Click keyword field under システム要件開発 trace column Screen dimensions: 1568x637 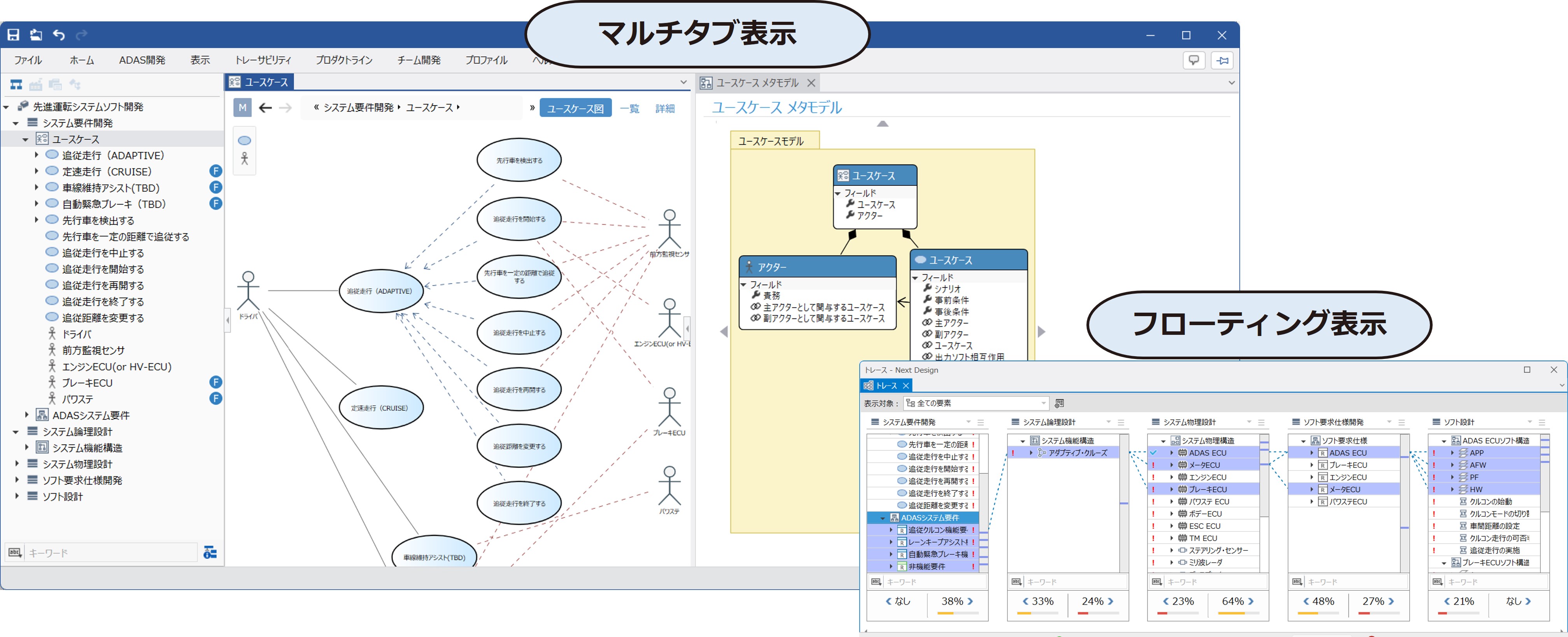tap(935, 582)
